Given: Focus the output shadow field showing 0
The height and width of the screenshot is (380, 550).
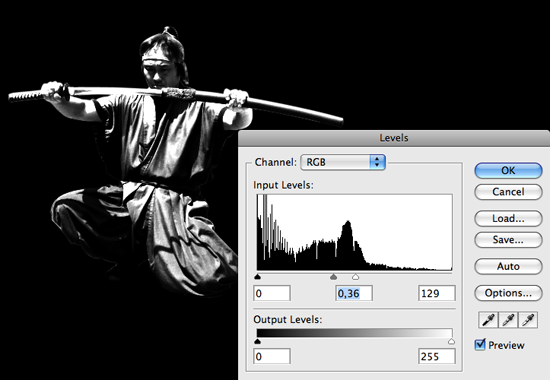Looking at the screenshot, I should click(x=272, y=356).
